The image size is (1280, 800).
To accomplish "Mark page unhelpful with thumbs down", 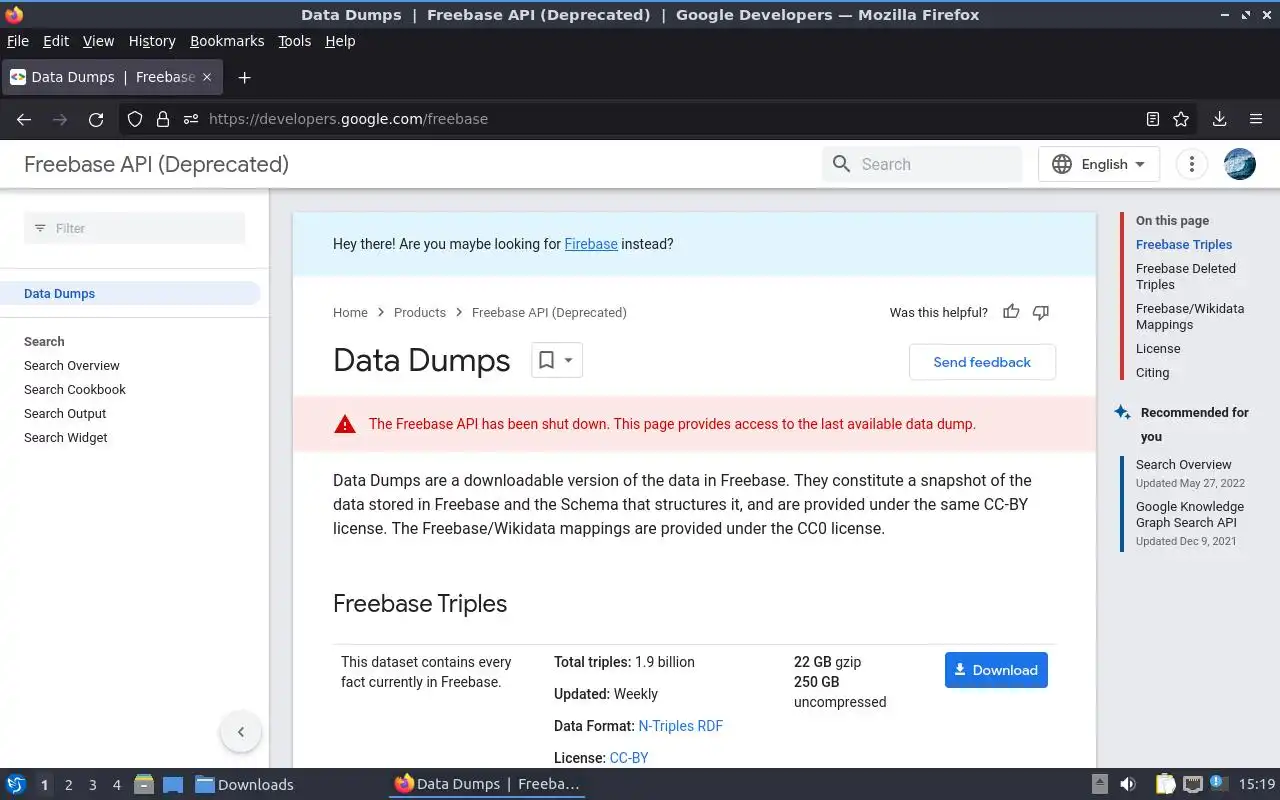I will pyautogui.click(x=1041, y=312).
